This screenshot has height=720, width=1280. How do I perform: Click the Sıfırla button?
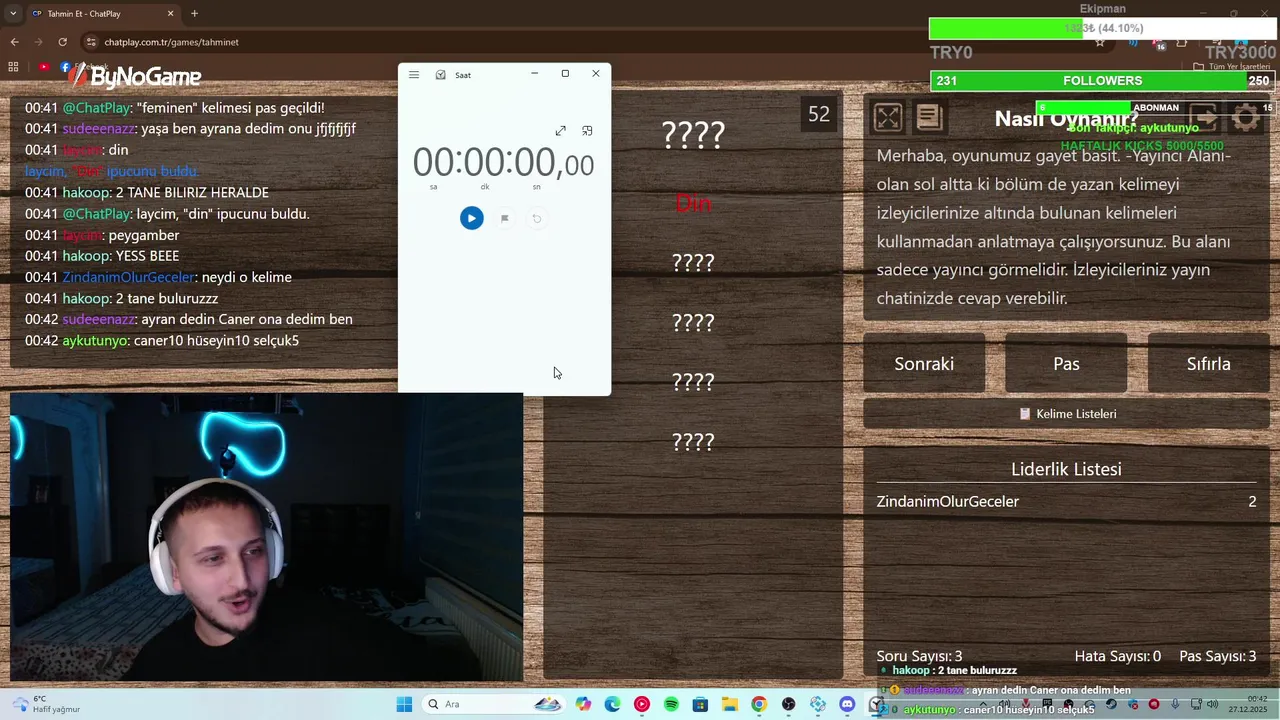point(1209,364)
